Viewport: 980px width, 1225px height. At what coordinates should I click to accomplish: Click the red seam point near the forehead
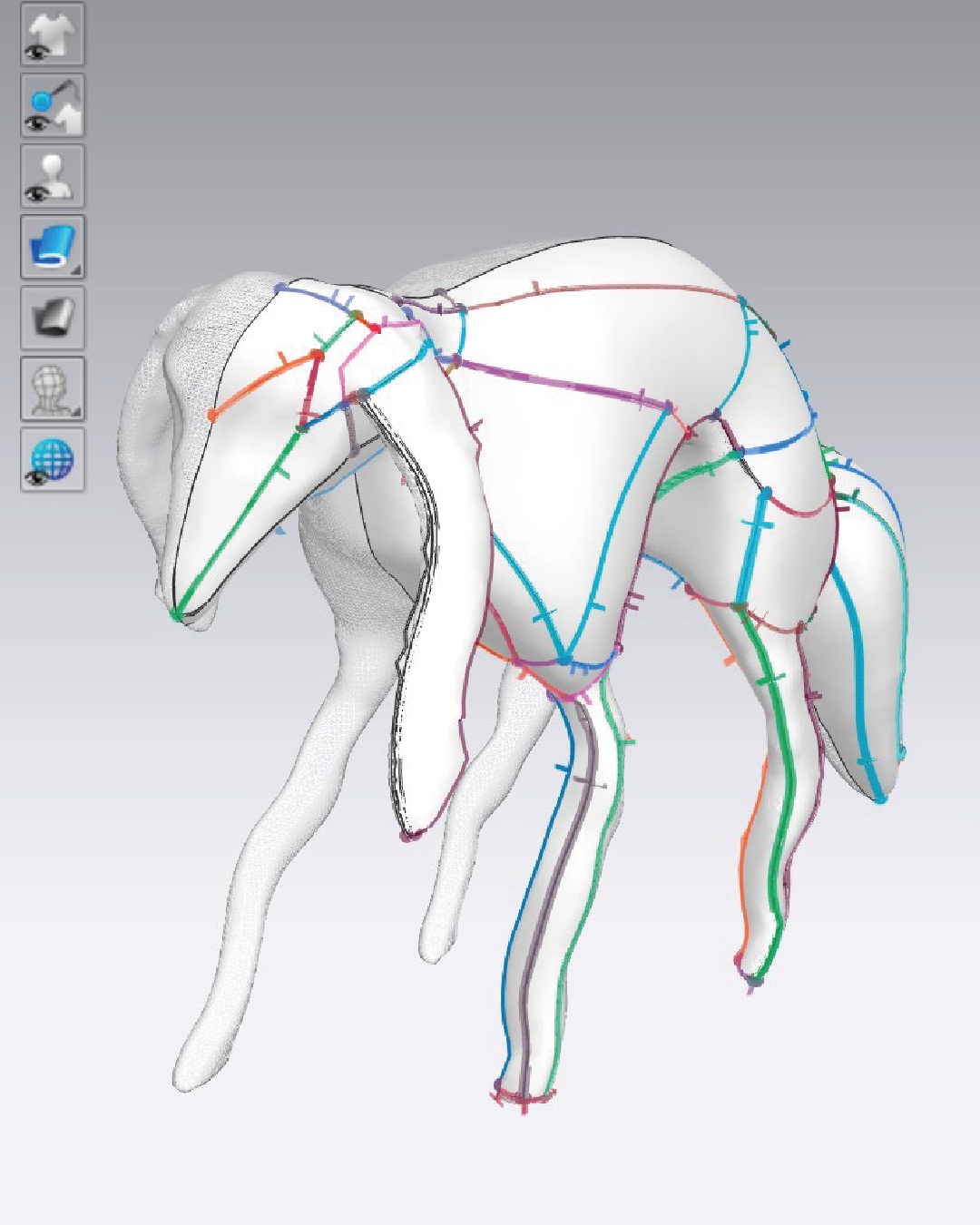click(318, 356)
